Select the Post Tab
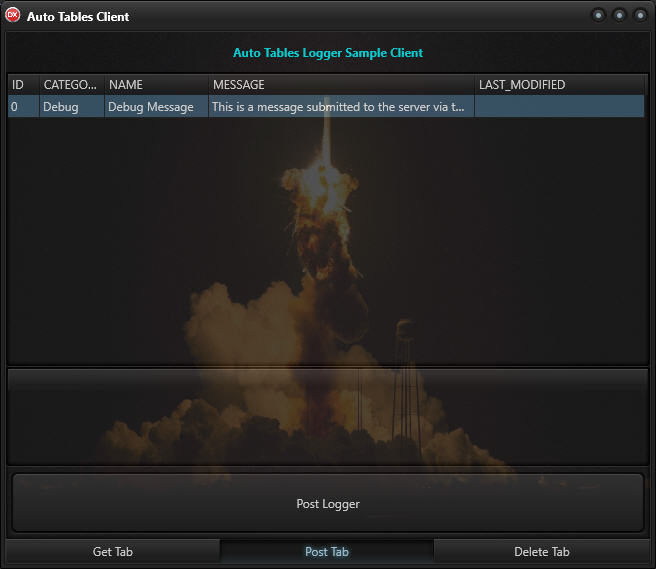656x569 pixels. (x=327, y=552)
